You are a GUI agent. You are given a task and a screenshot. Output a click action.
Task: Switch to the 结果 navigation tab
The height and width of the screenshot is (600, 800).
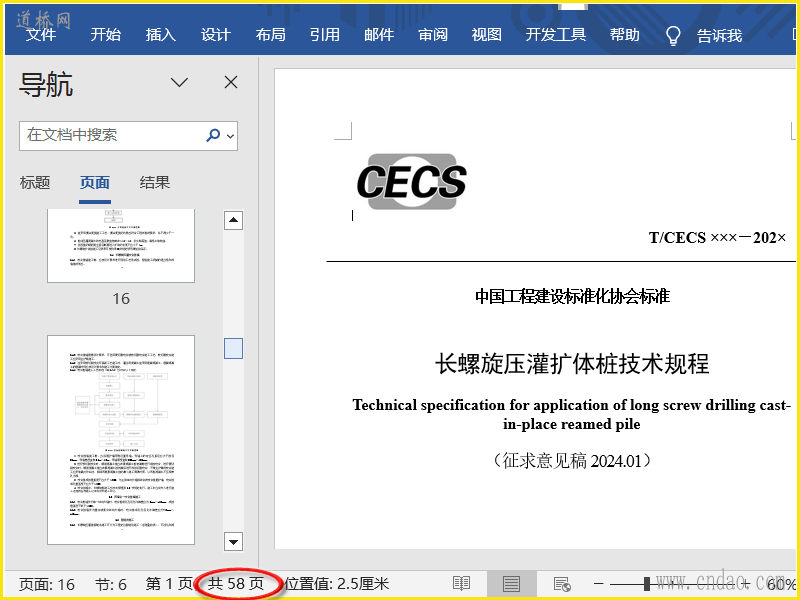(x=155, y=183)
